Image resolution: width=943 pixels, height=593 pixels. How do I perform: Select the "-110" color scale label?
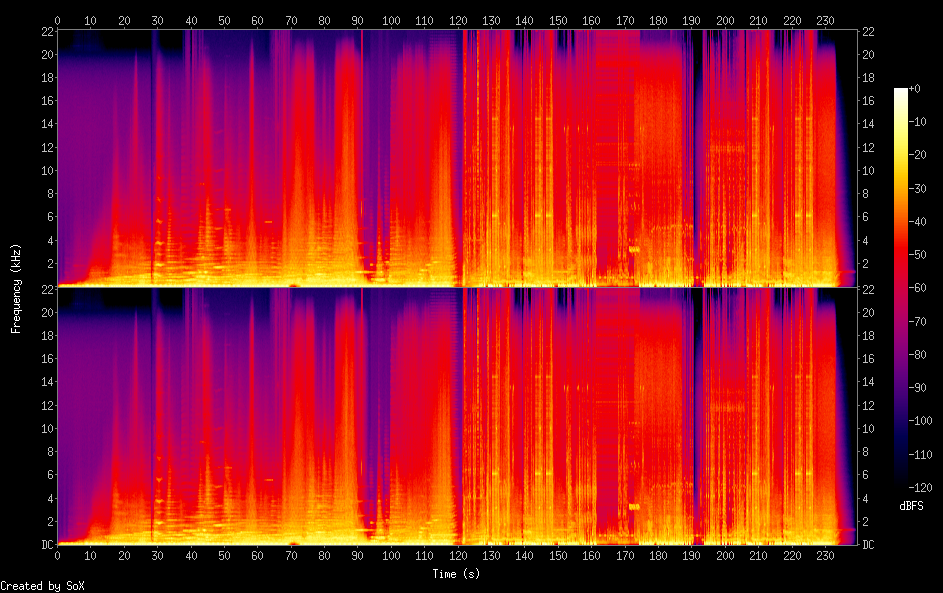pos(921,455)
